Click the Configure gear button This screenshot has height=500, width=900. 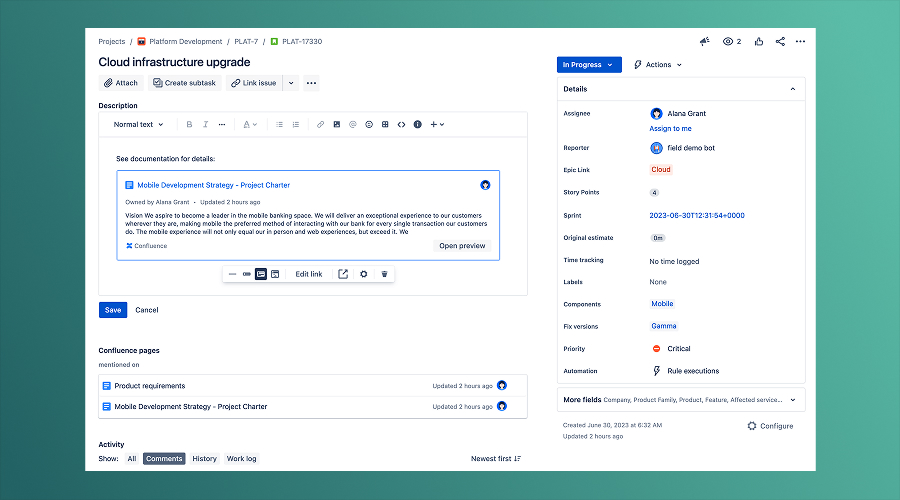click(770, 426)
